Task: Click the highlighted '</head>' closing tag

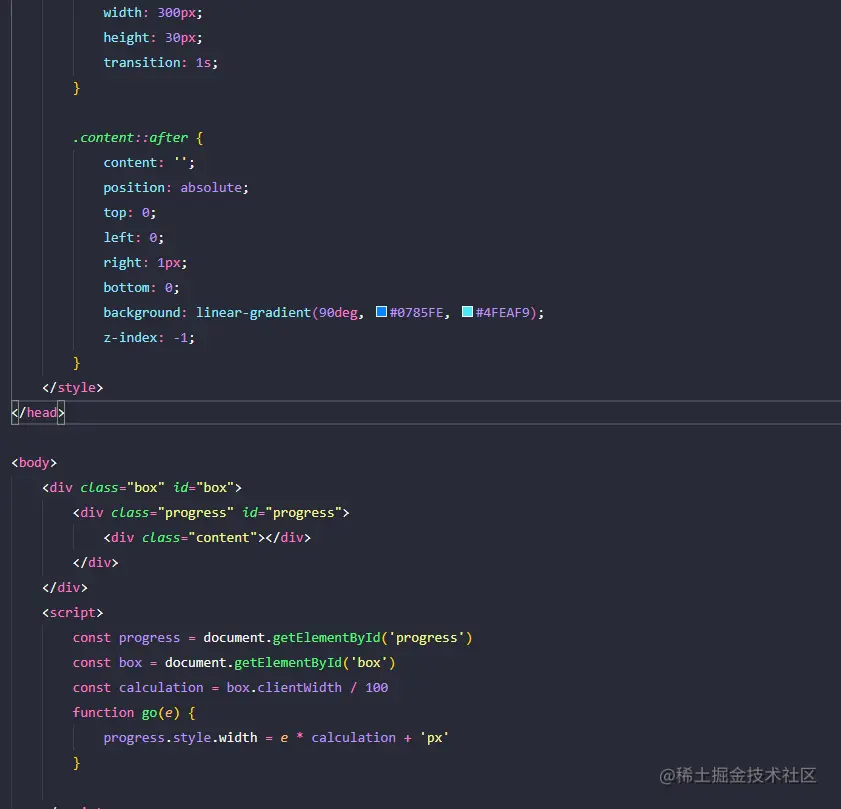Action: point(38,413)
